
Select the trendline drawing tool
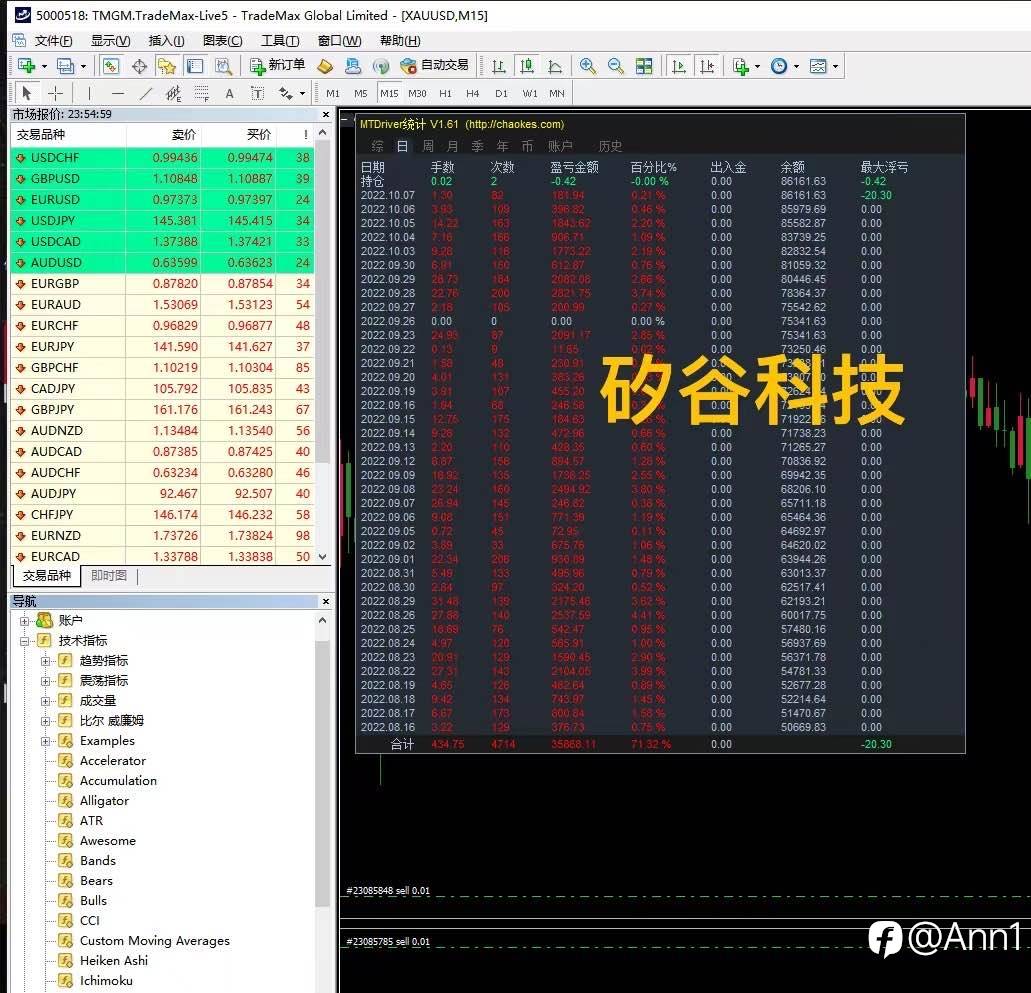pyautogui.click(x=145, y=93)
